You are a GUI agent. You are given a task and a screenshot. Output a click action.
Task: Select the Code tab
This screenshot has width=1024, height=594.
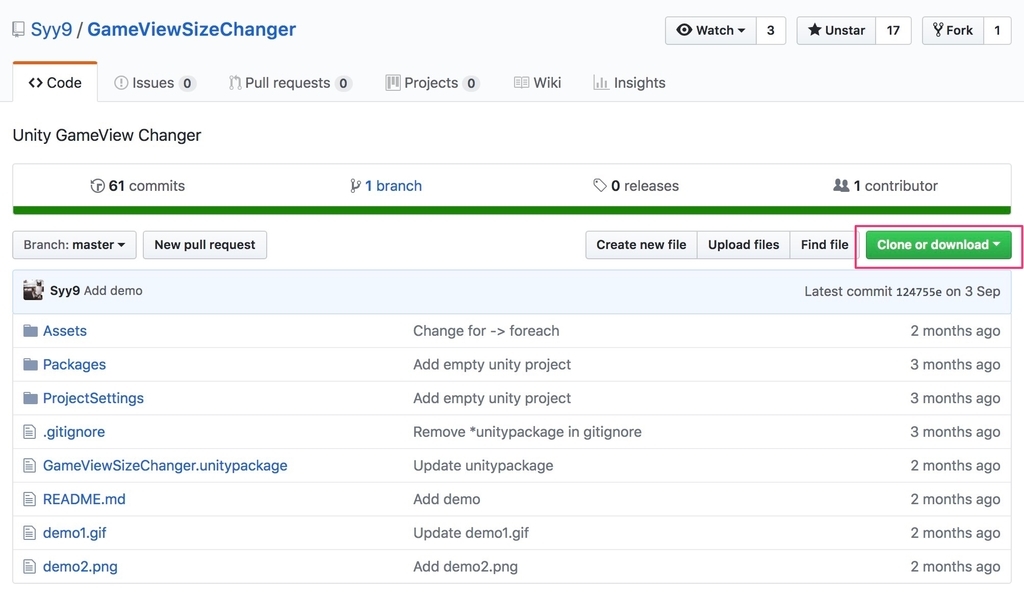[55, 83]
